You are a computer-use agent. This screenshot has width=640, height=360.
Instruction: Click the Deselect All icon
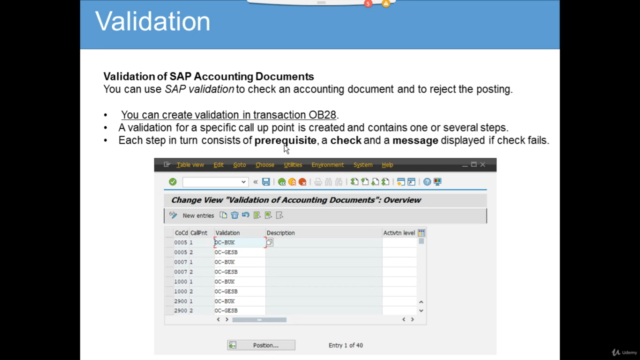(280, 215)
